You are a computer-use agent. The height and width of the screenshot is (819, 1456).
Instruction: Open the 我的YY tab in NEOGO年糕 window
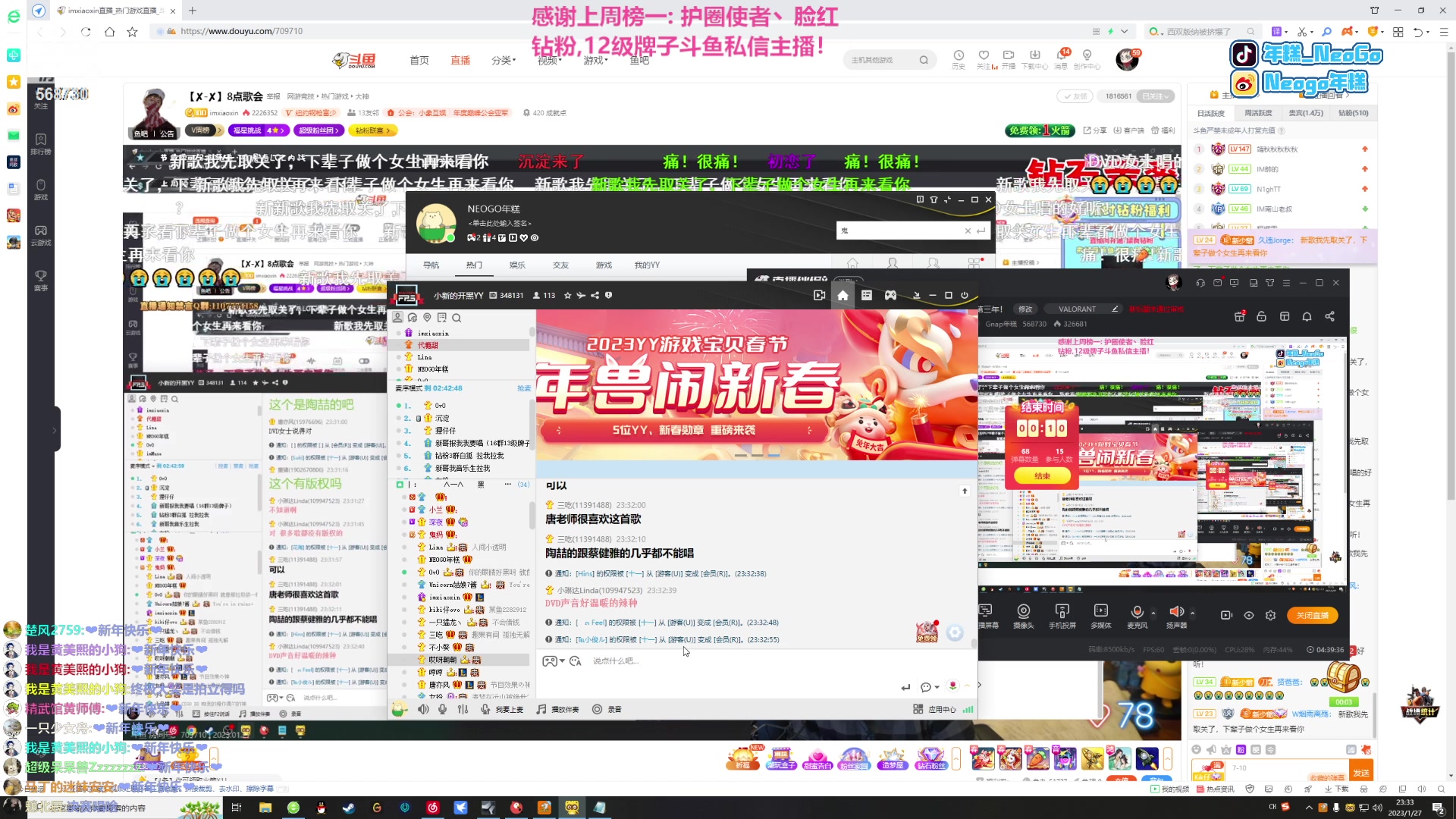pyautogui.click(x=647, y=265)
